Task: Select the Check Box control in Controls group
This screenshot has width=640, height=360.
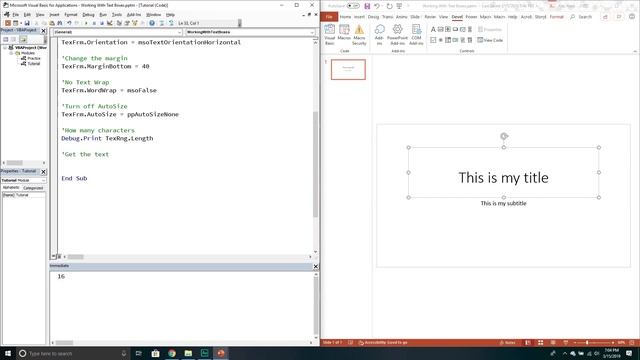Action: (x=433, y=40)
